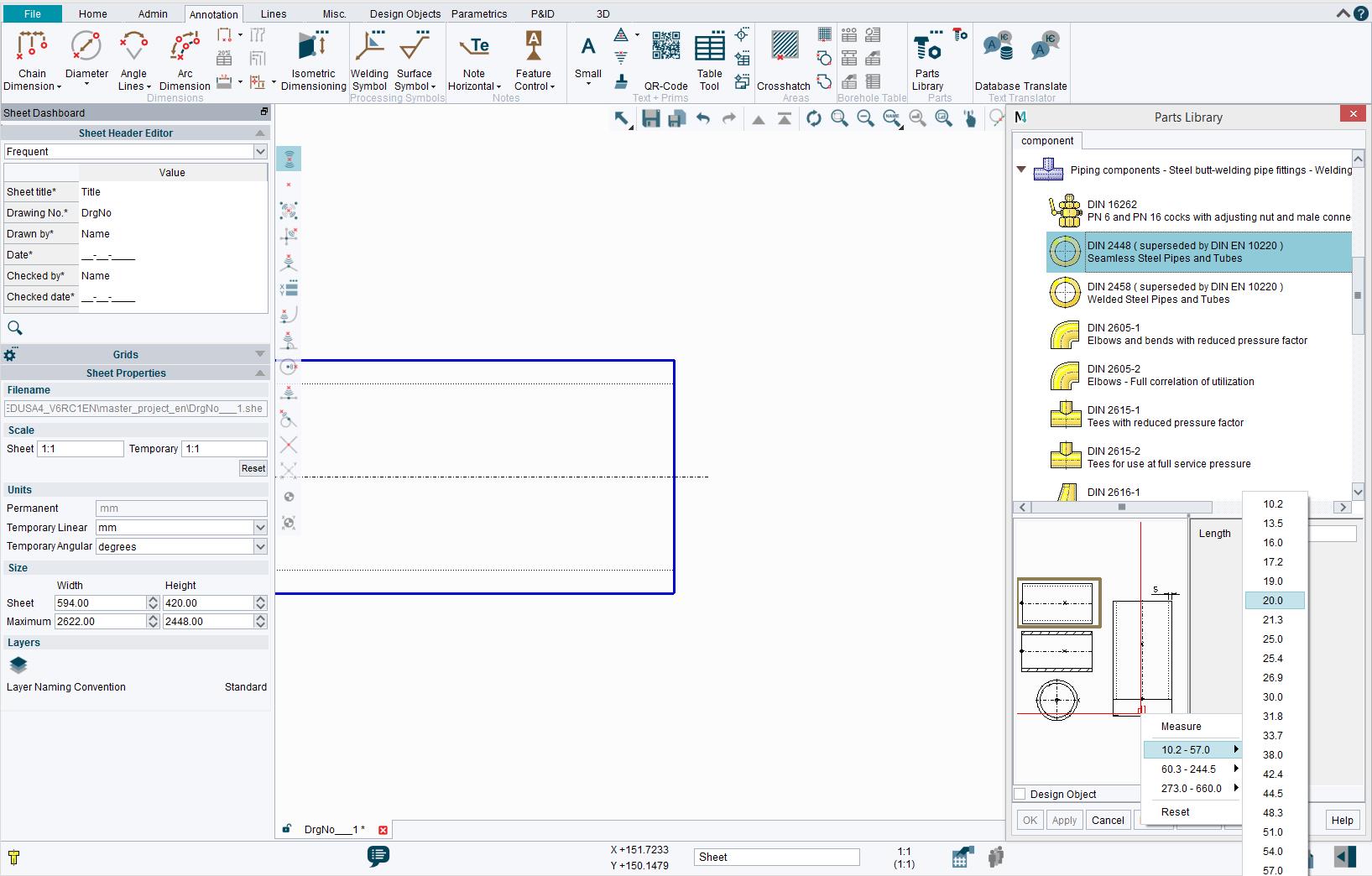
Task: Increase the Sheet Width stepper
Action: (153, 599)
